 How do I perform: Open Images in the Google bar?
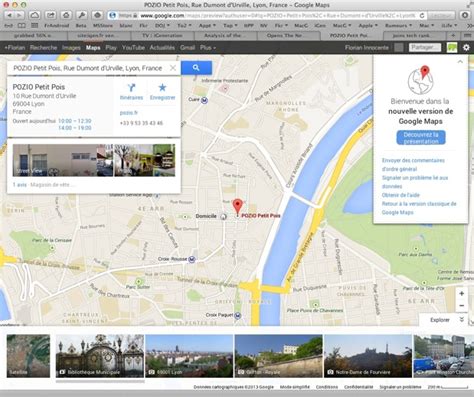(71, 48)
